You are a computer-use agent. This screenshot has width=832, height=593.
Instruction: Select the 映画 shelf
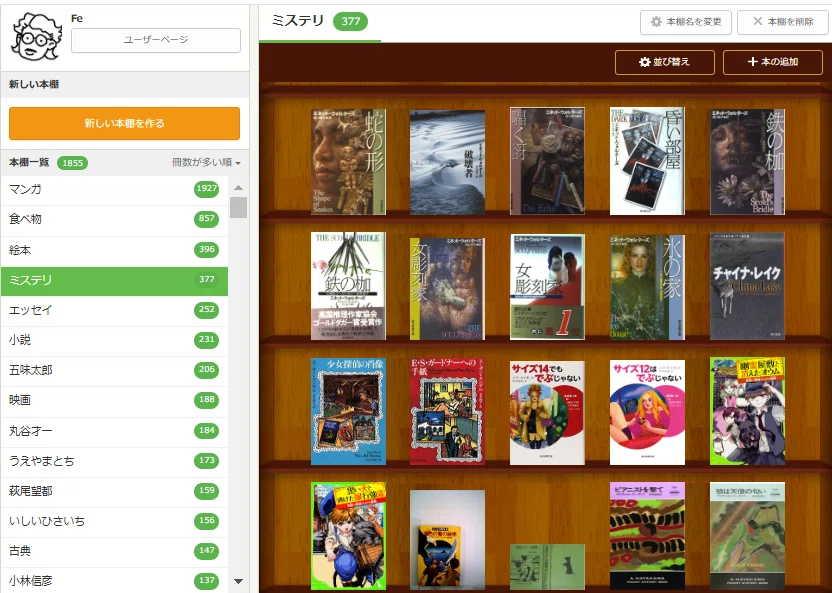tap(115, 400)
